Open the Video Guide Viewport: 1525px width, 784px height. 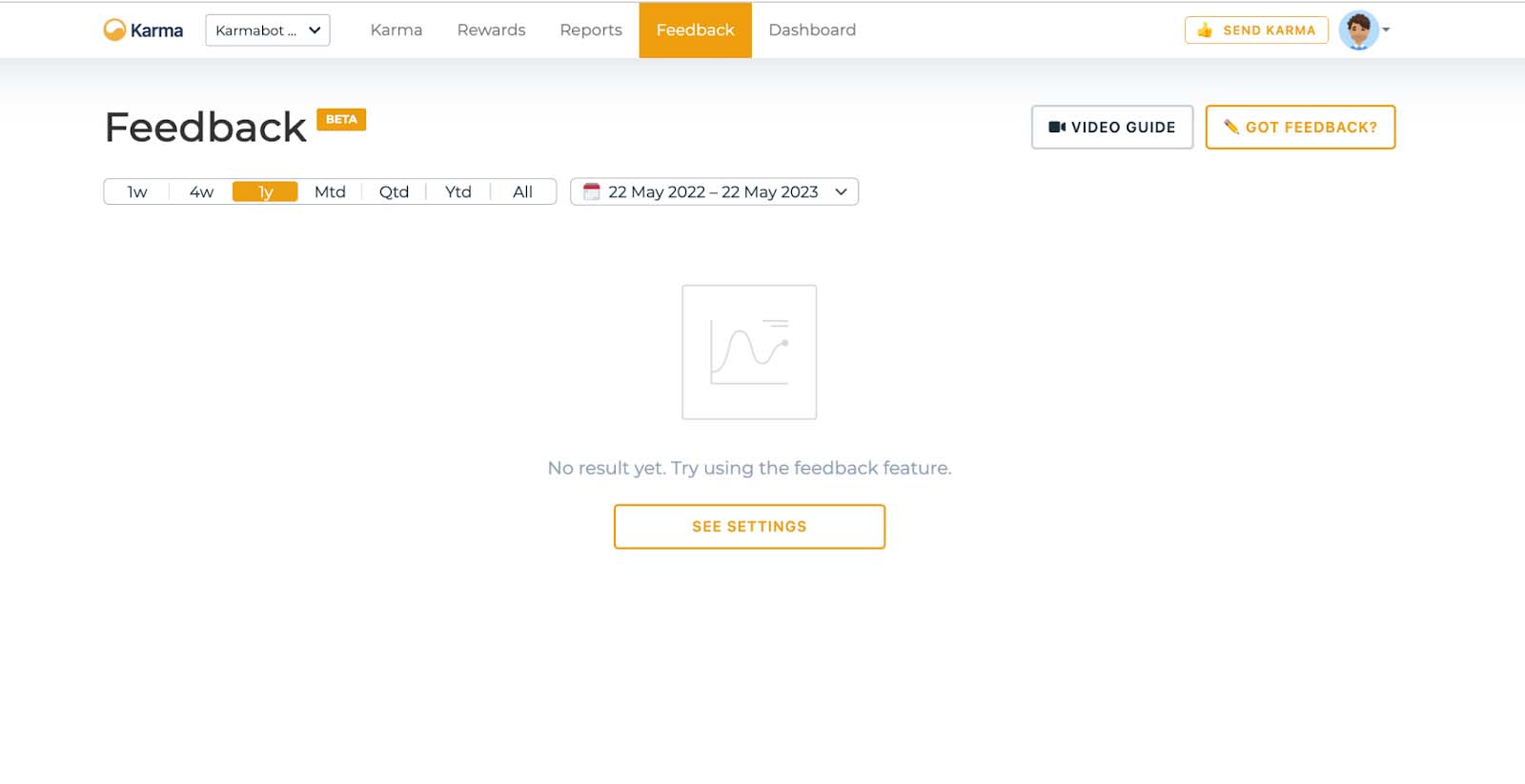1112,128
